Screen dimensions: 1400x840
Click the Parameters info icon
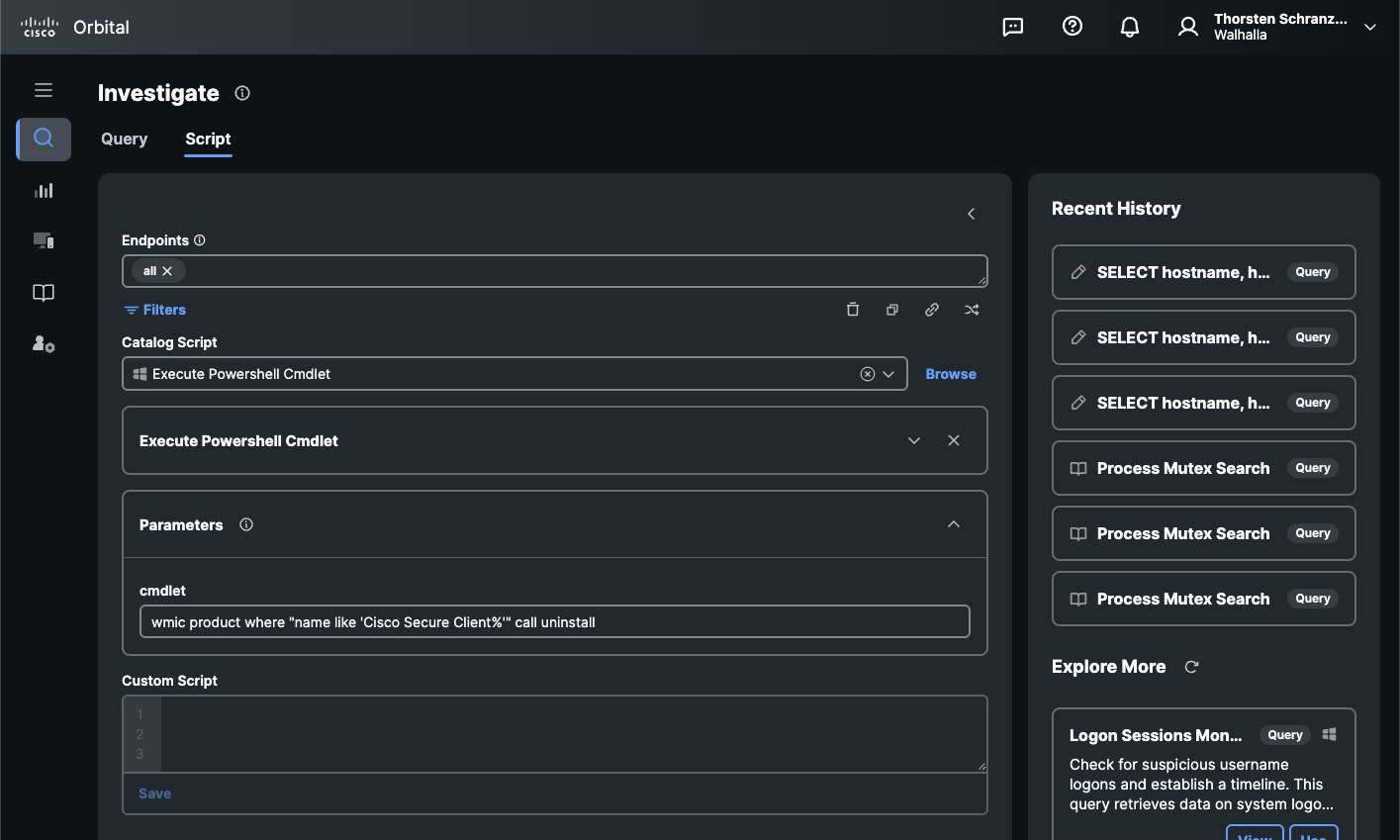coord(246,524)
